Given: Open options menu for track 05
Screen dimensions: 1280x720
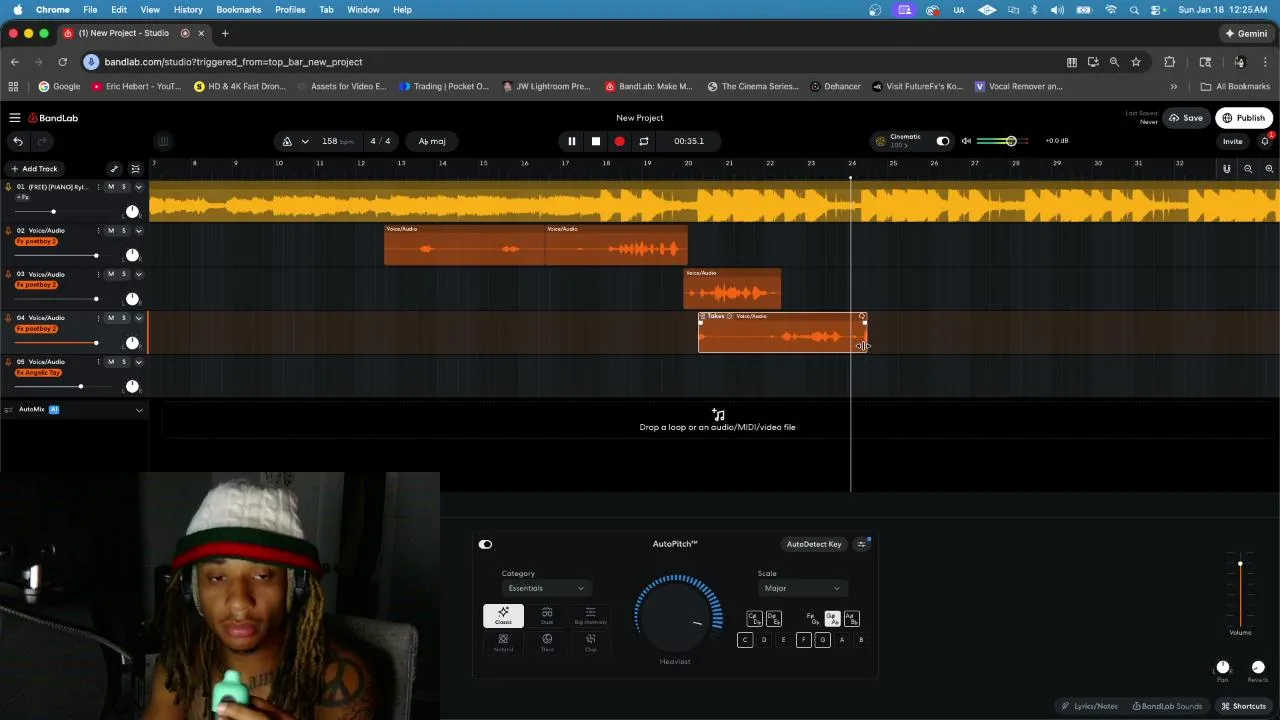Looking at the screenshot, I should (x=98, y=362).
